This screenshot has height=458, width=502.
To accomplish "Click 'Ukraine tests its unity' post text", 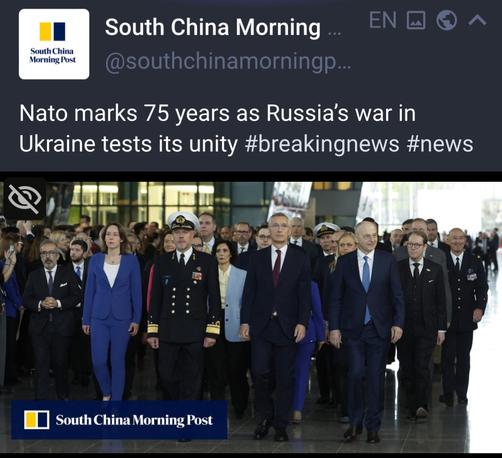I will (x=128, y=144).
